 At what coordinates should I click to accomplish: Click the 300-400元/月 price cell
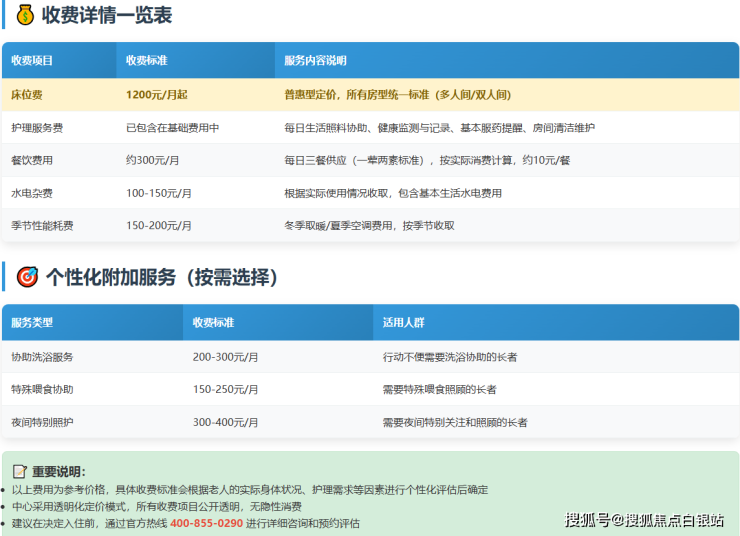point(225,422)
